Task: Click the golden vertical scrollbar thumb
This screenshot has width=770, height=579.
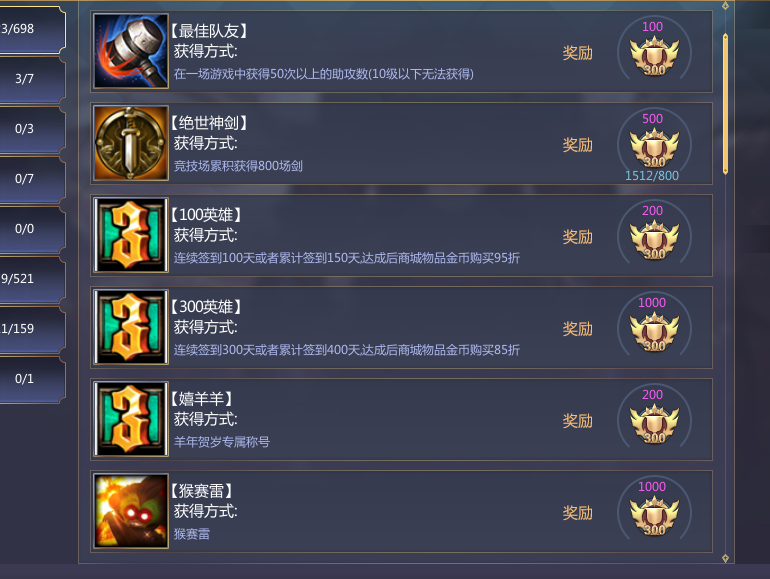Action: pos(725,104)
